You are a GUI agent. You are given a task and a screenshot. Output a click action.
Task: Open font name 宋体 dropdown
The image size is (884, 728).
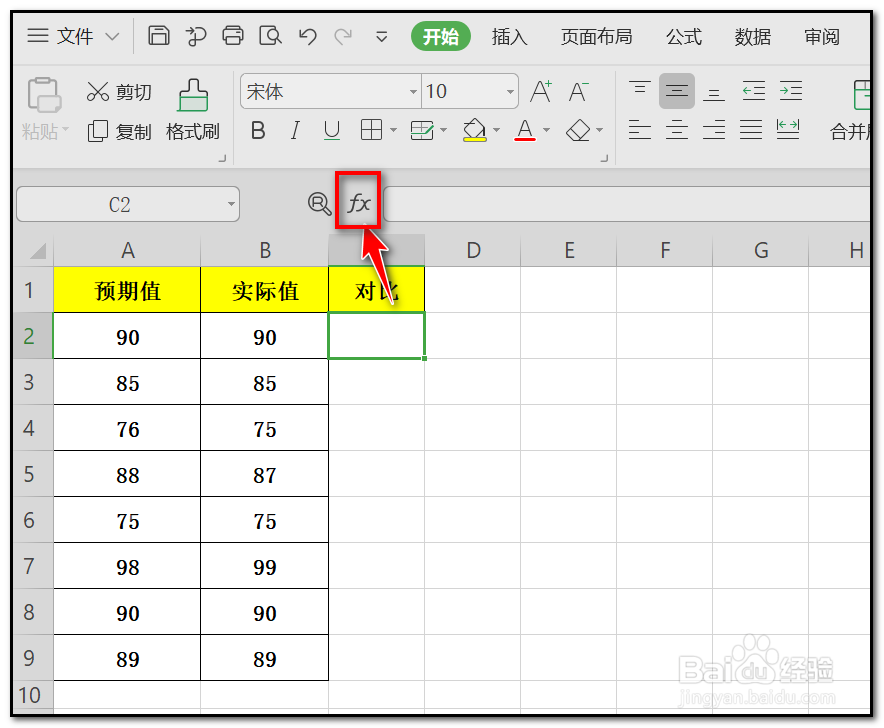413,91
